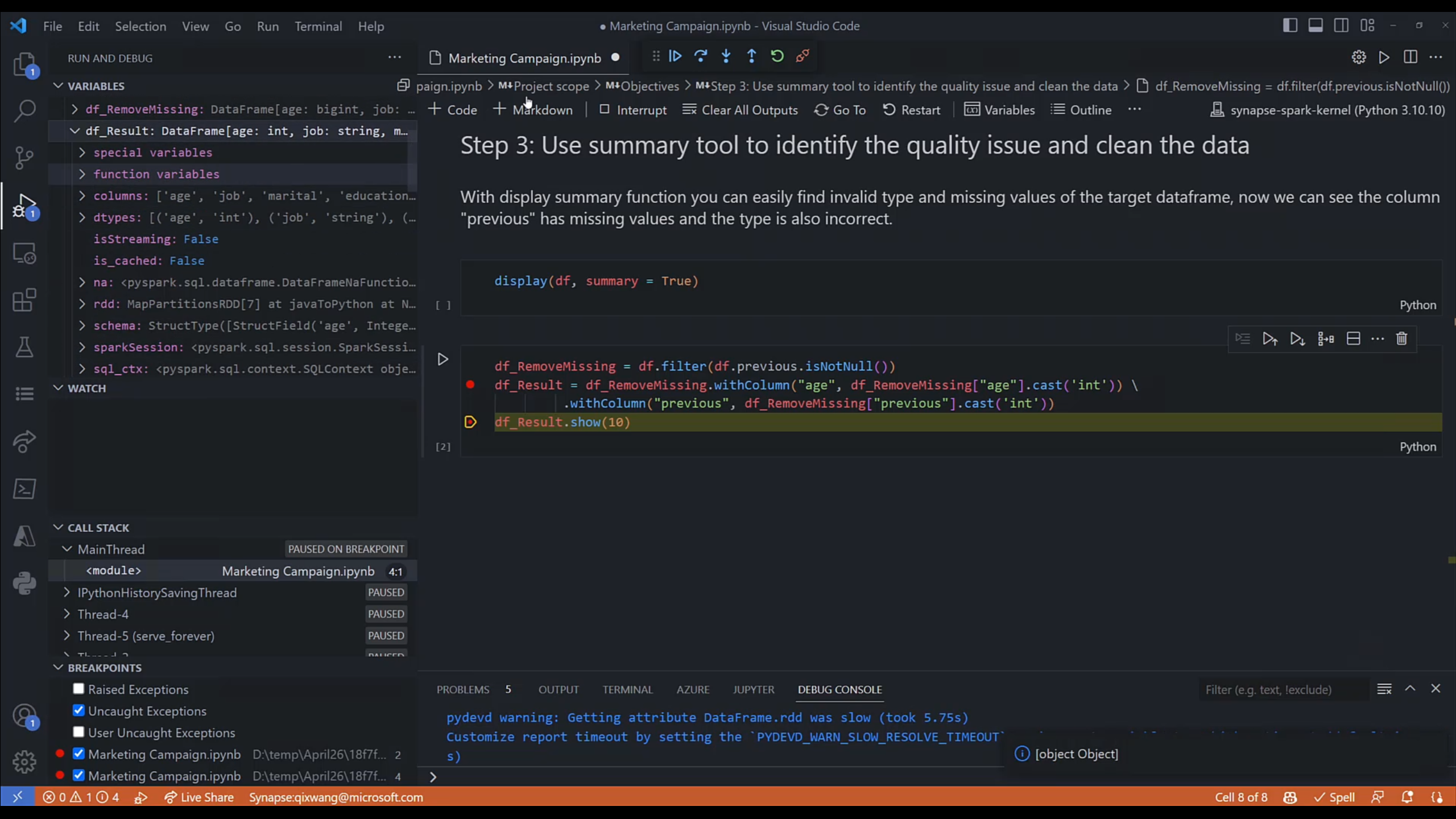
Task: Toggle the Raised Exceptions breakpoint checkbox
Action: 78,689
